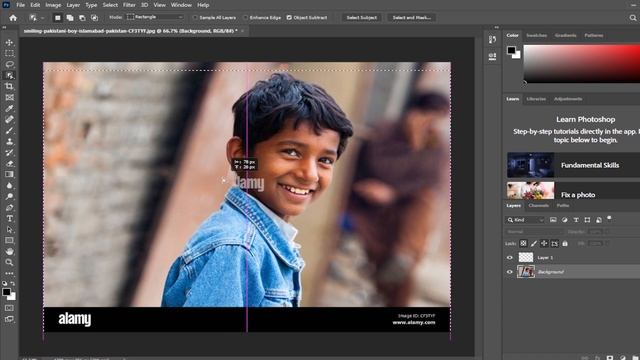Enable Enhance Edge checkbox
Image resolution: width=640 pixels, height=360 pixels.
(x=245, y=18)
